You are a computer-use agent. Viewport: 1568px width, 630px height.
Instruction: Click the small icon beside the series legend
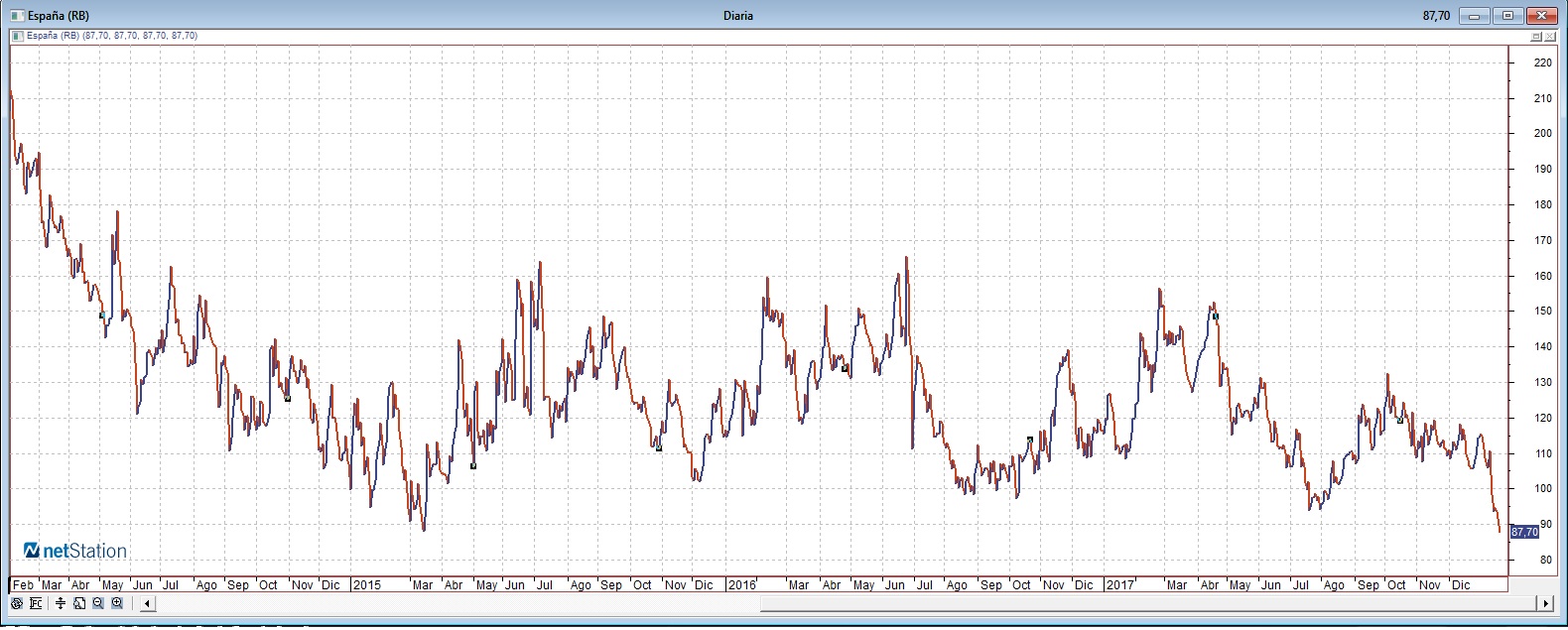(x=17, y=36)
